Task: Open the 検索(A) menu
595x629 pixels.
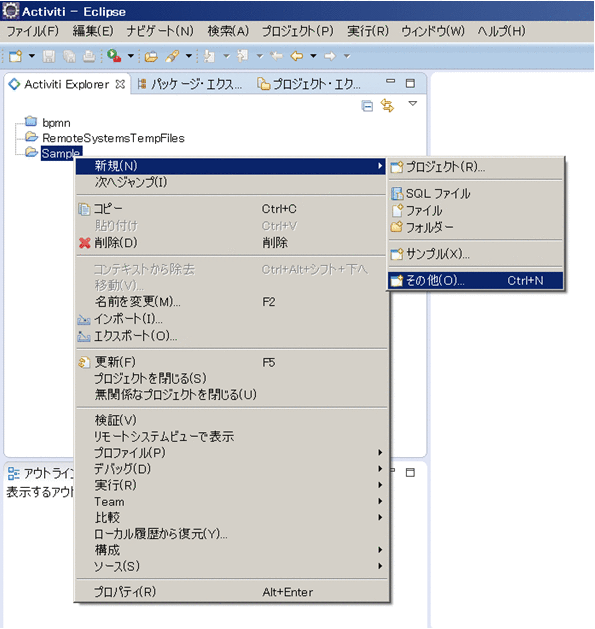Action: (228, 31)
